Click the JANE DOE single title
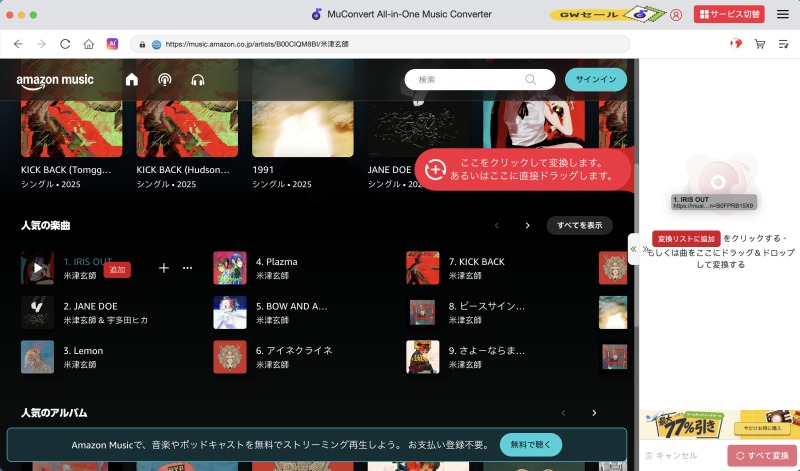This screenshot has height=471, width=800. point(389,169)
